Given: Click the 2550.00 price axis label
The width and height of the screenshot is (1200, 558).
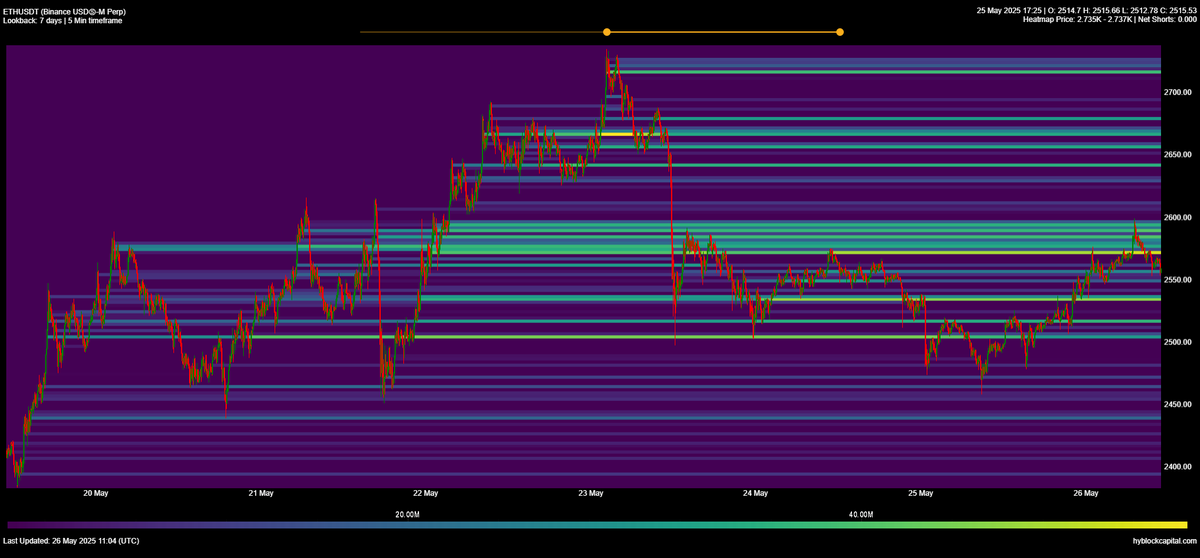Looking at the screenshot, I should pyautogui.click(x=1178, y=280).
